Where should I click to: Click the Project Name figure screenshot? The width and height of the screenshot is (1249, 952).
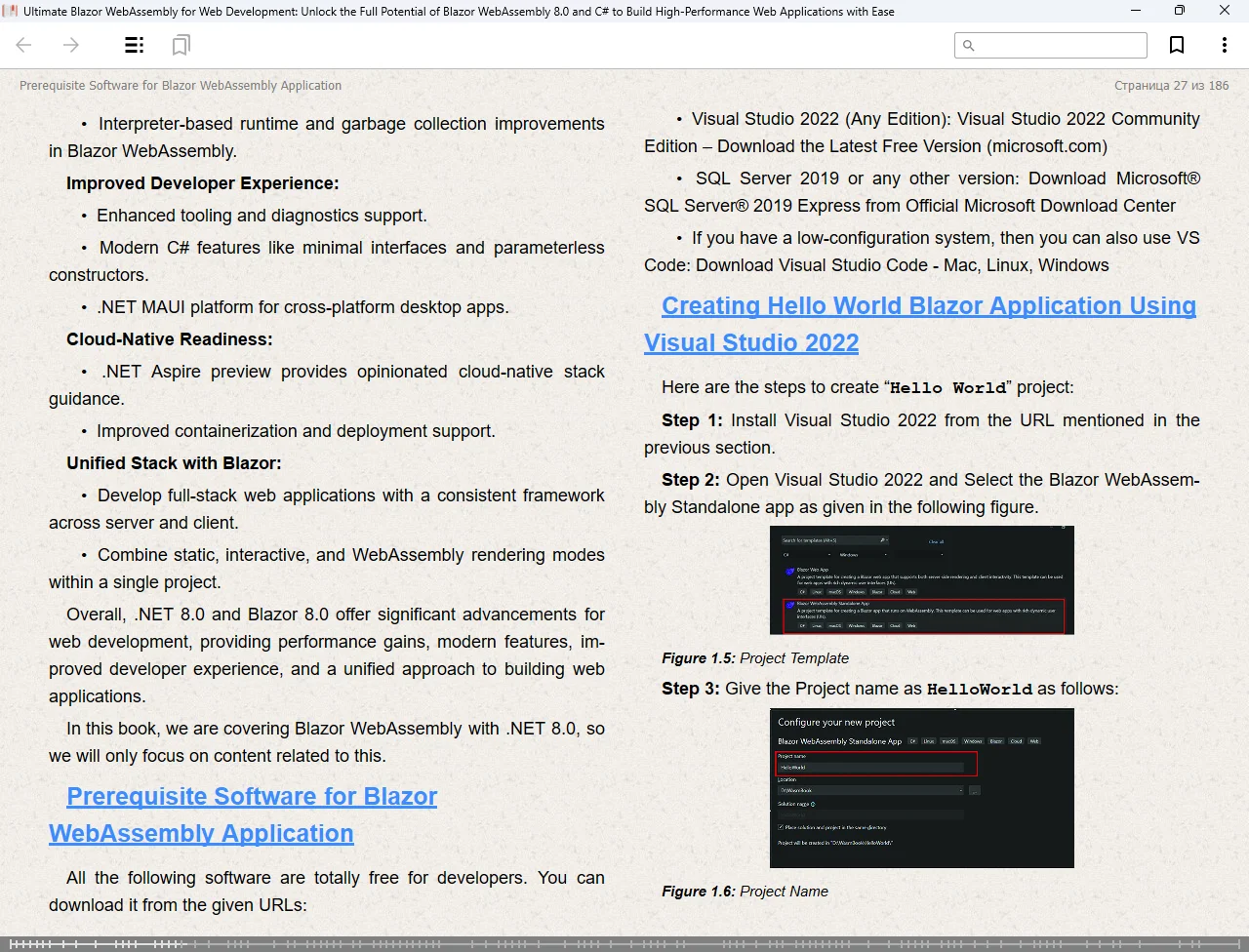coord(921,788)
